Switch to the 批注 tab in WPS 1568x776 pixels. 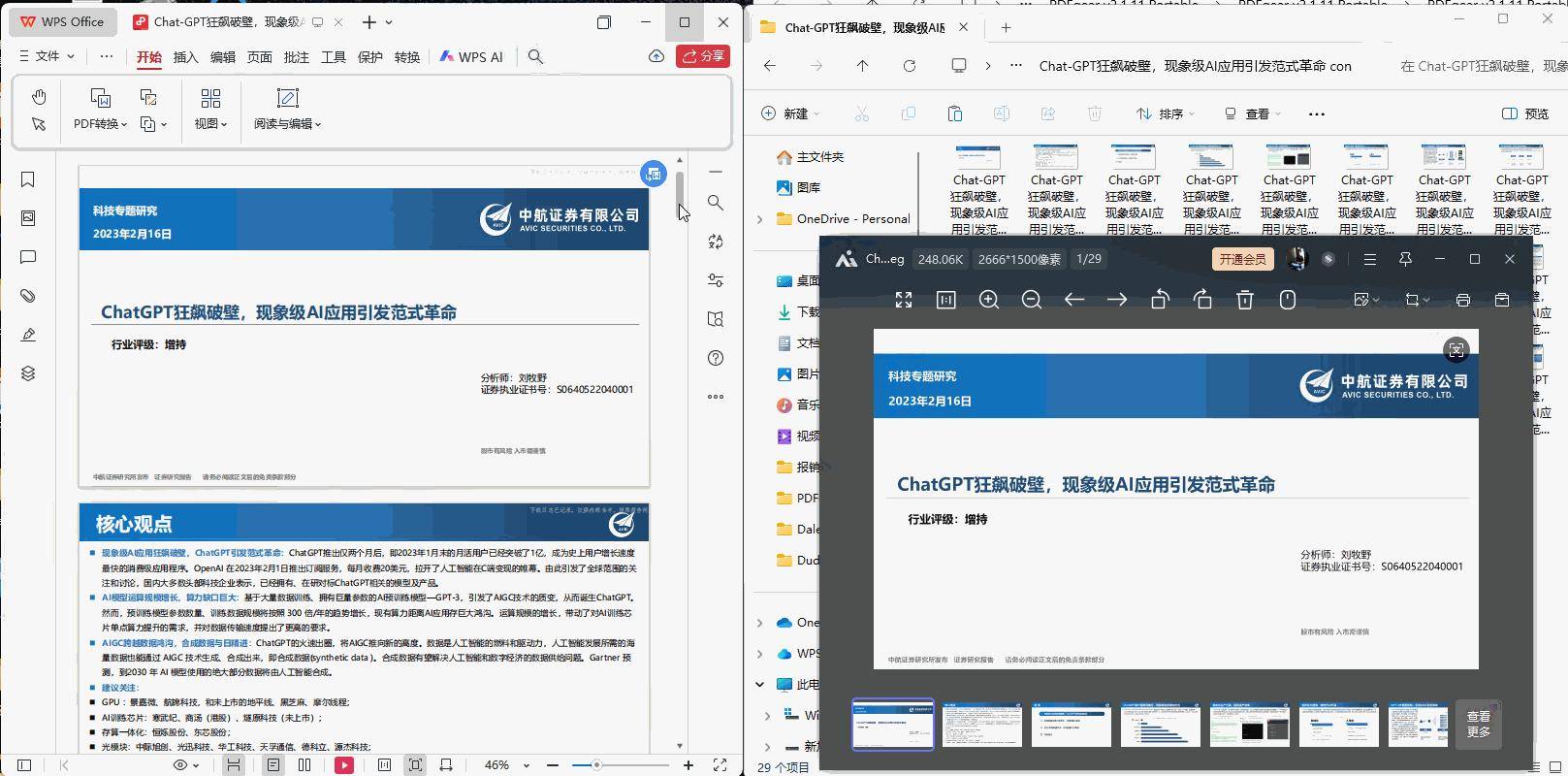click(x=297, y=57)
